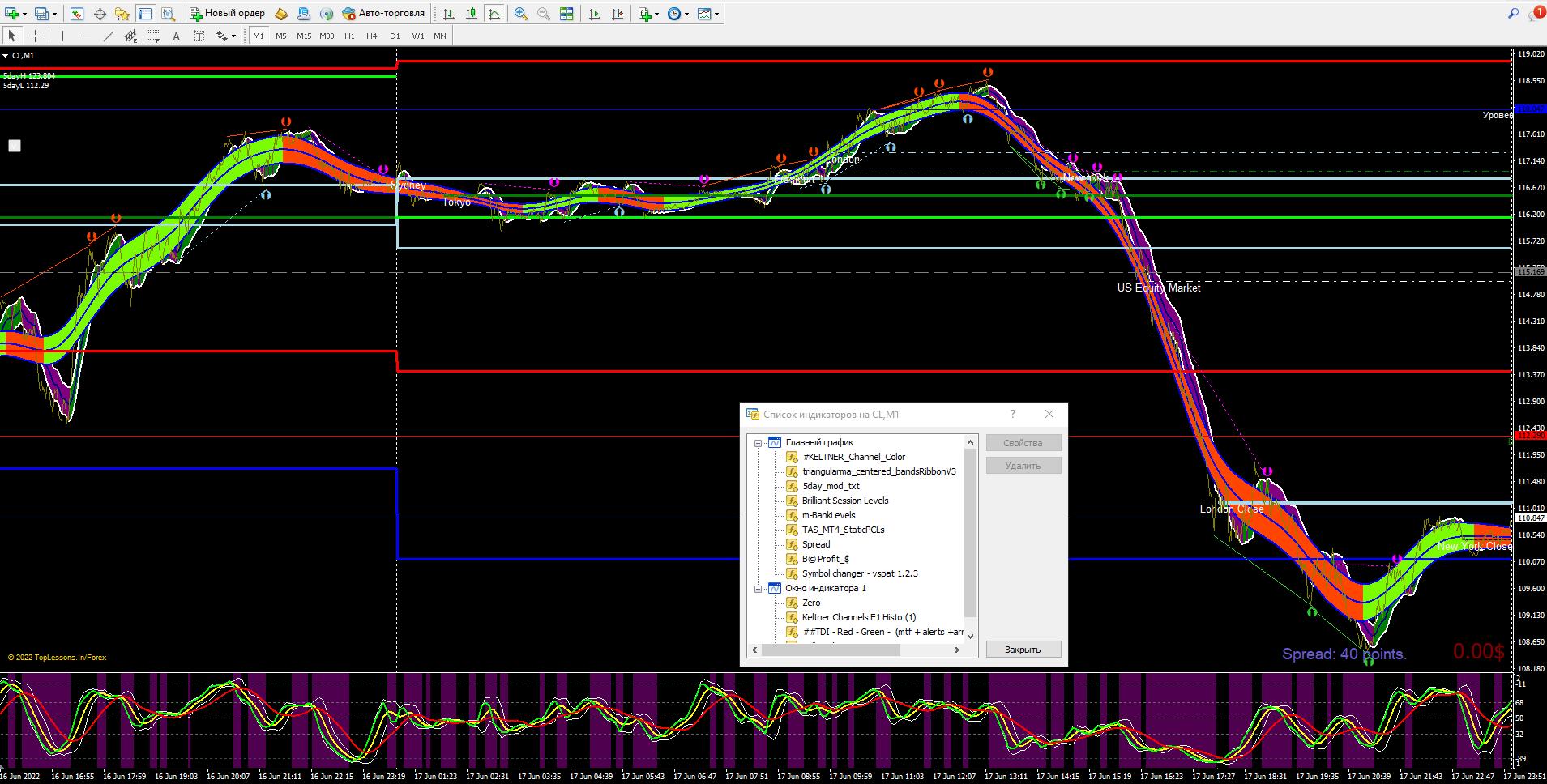
Task: Switch to the H1 timeframe
Action: (349, 36)
